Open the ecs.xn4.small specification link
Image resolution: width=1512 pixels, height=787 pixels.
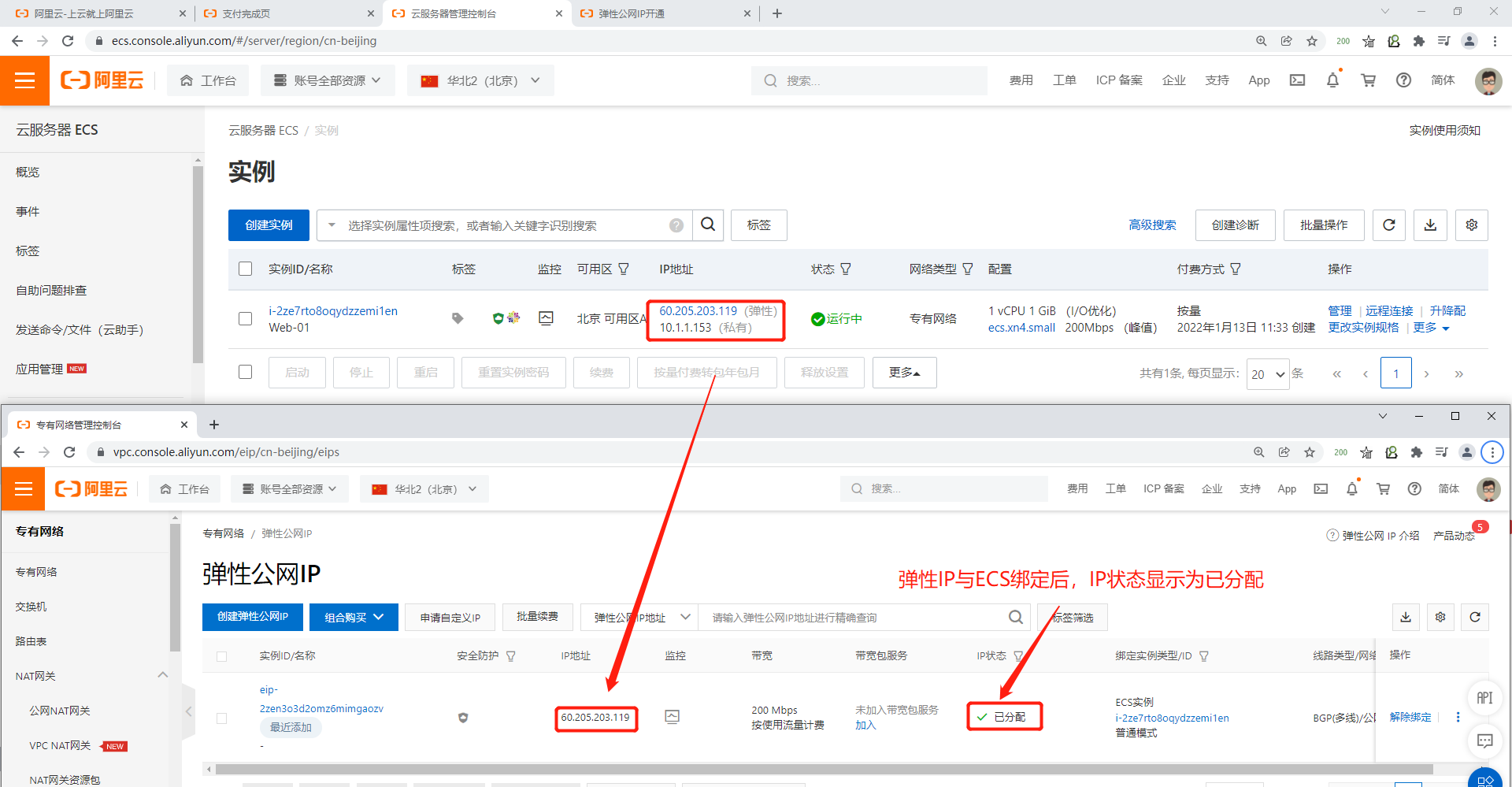point(1021,328)
